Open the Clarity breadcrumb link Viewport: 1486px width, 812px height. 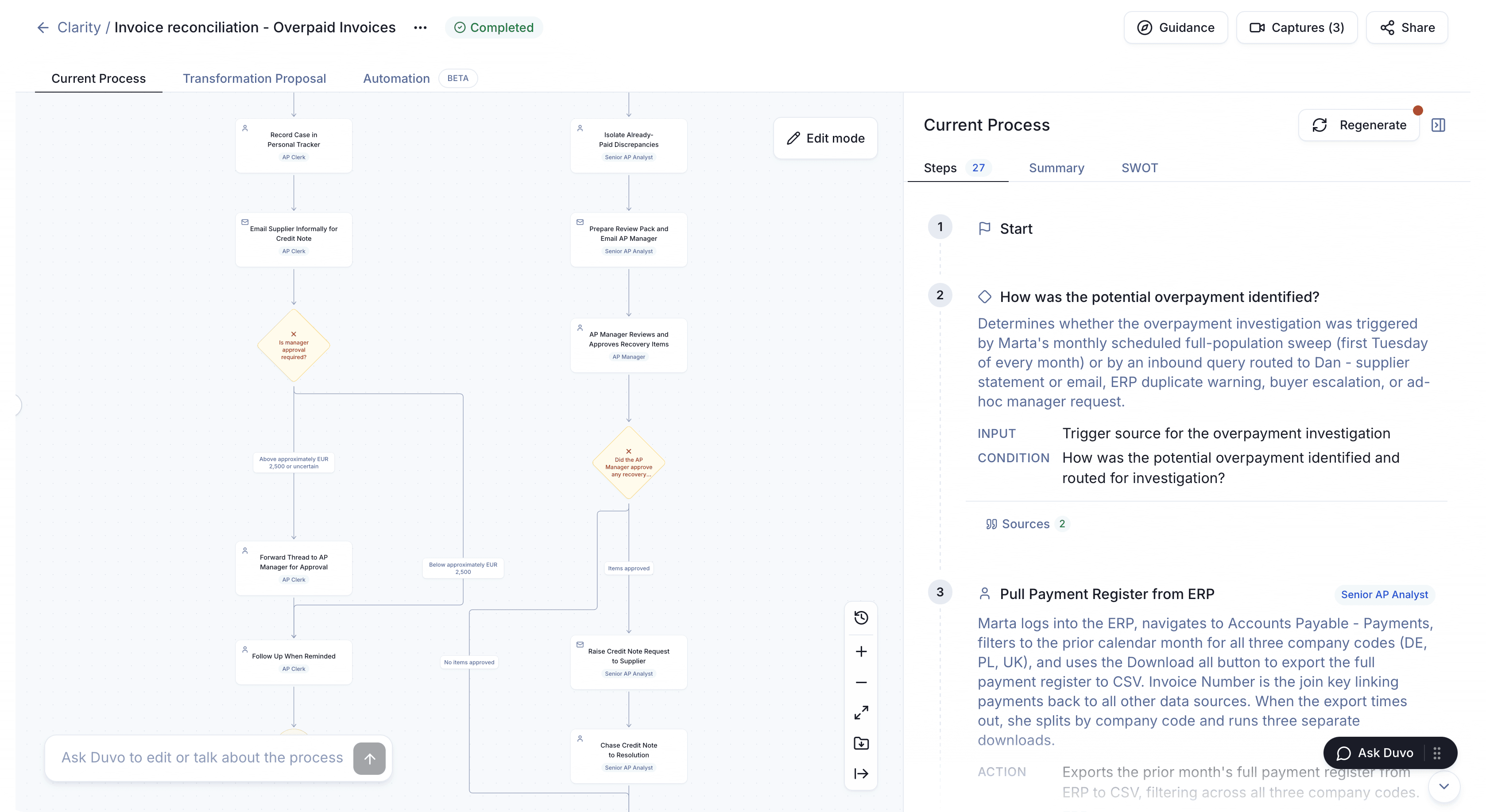click(79, 28)
